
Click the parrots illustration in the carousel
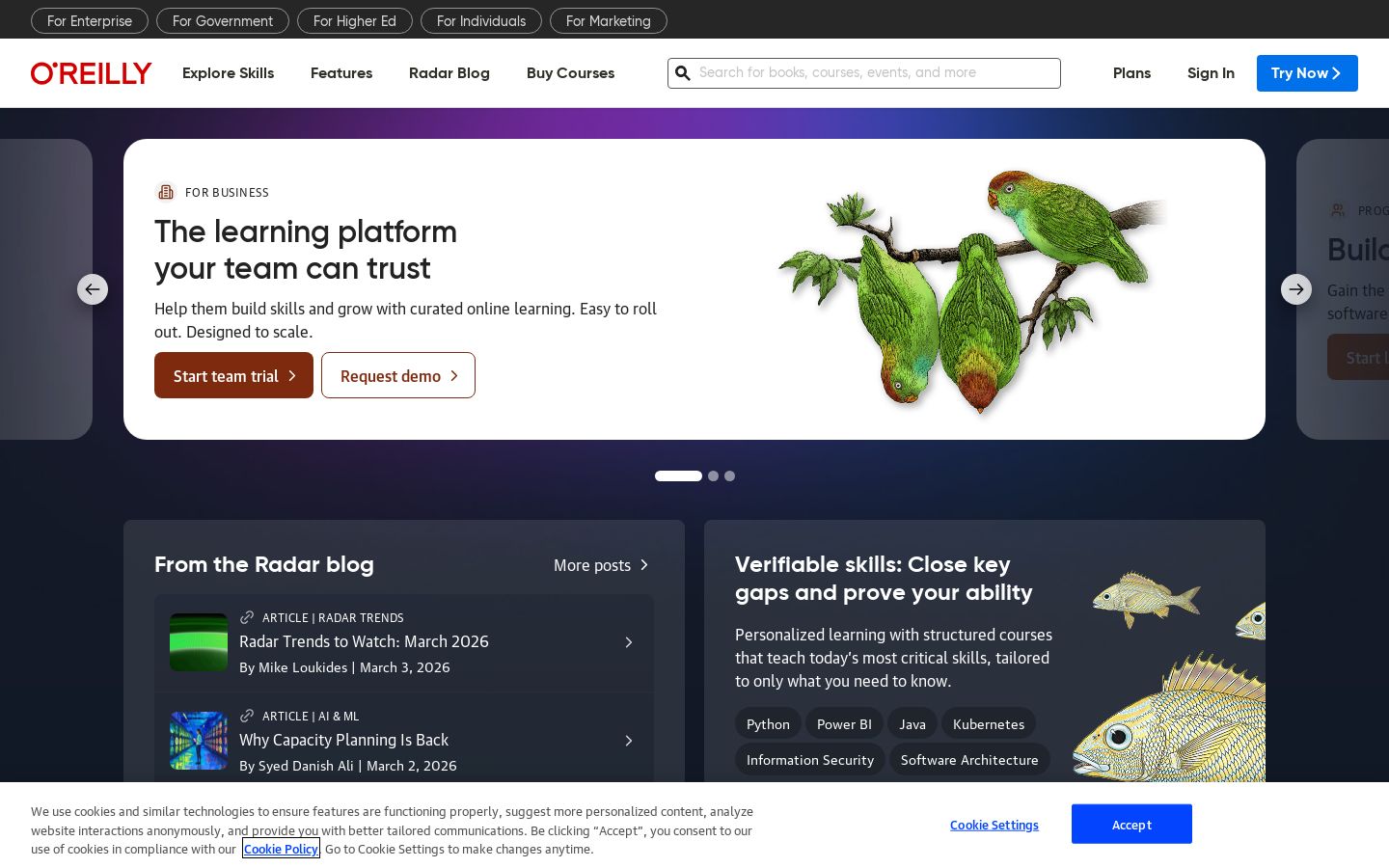(x=972, y=291)
